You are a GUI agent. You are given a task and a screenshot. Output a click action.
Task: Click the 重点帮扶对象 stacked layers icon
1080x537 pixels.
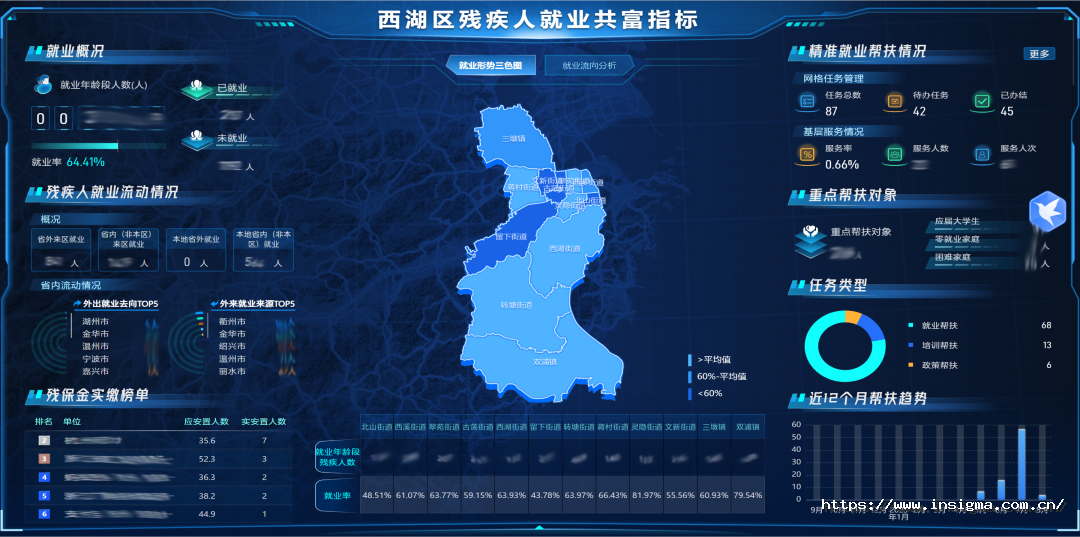click(x=810, y=238)
